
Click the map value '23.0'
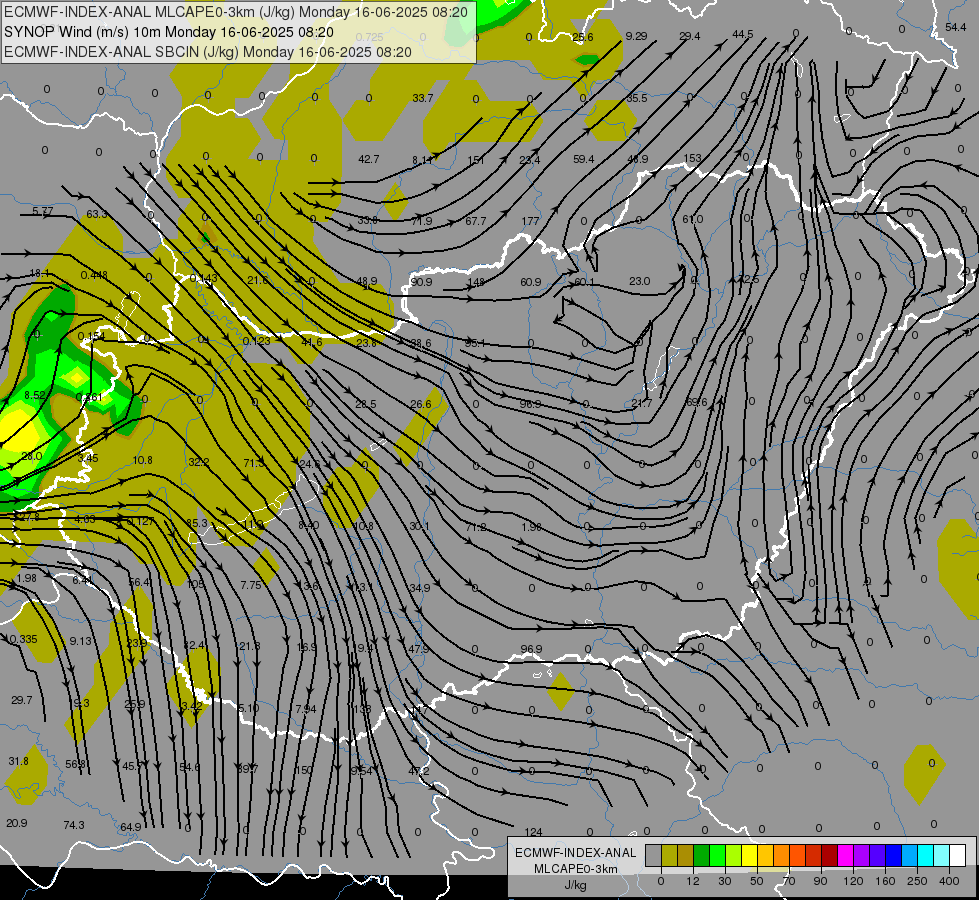(x=639, y=281)
